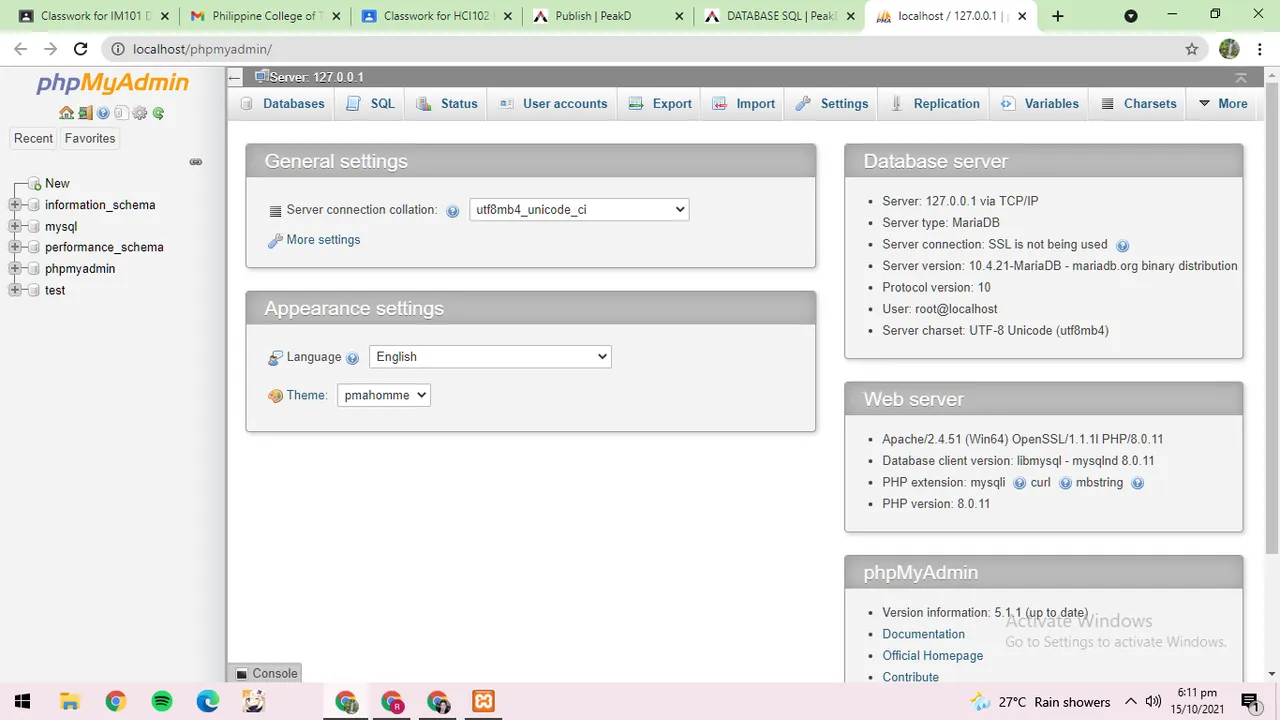Click the Recent button in sidebar
Screen dimensions: 1280x720
[x=33, y=139]
